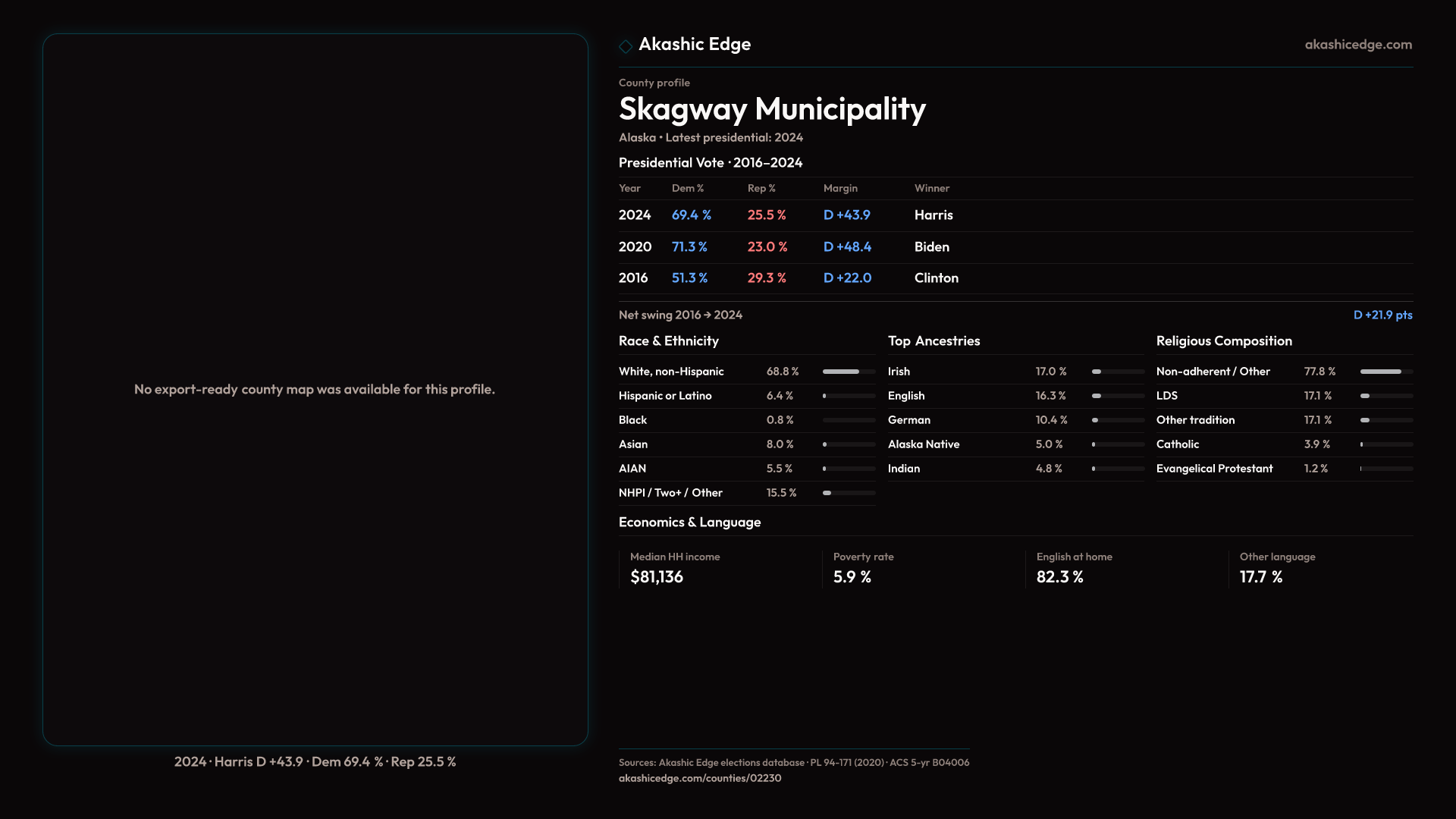Click the Other language stat card
This screenshot has width=1456, height=819.
click(1277, 569)
